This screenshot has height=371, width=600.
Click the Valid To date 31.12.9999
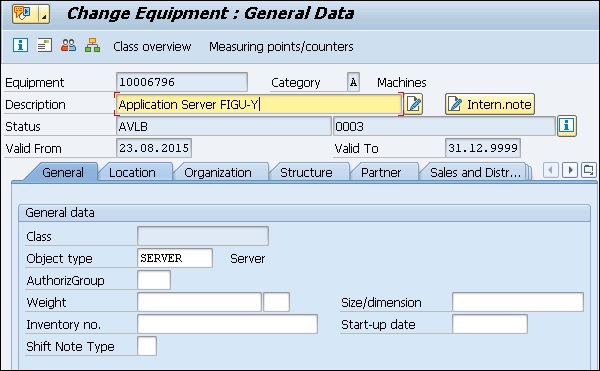tap(483, 148)
